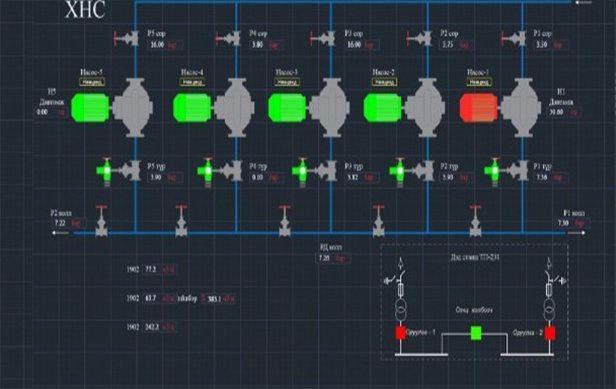Click the H1 motor current value 30.00
Image resolution: width=616 pixels, height=389 pixels.
coord(556,112)
